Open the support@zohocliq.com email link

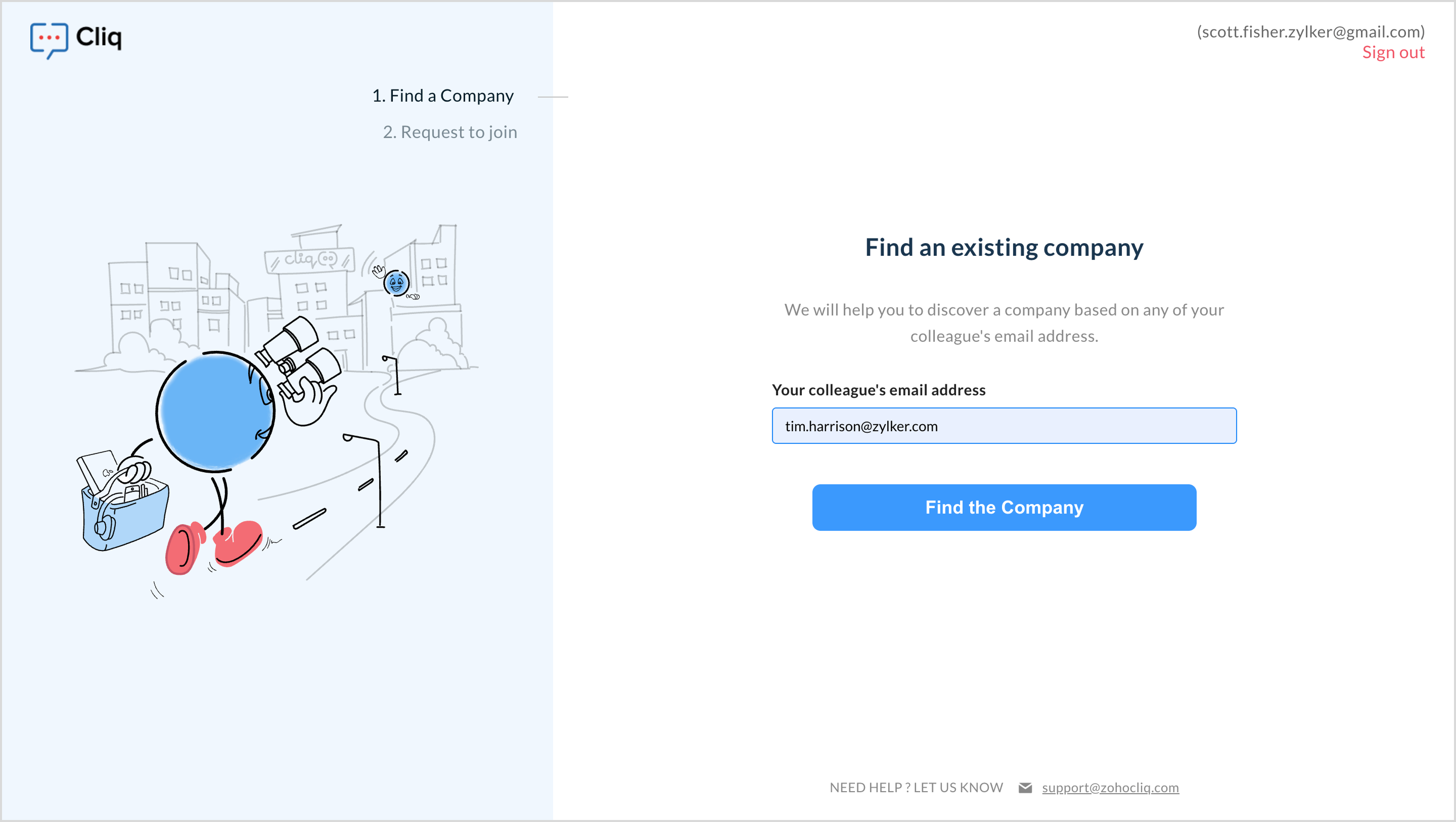[1110, 788]
